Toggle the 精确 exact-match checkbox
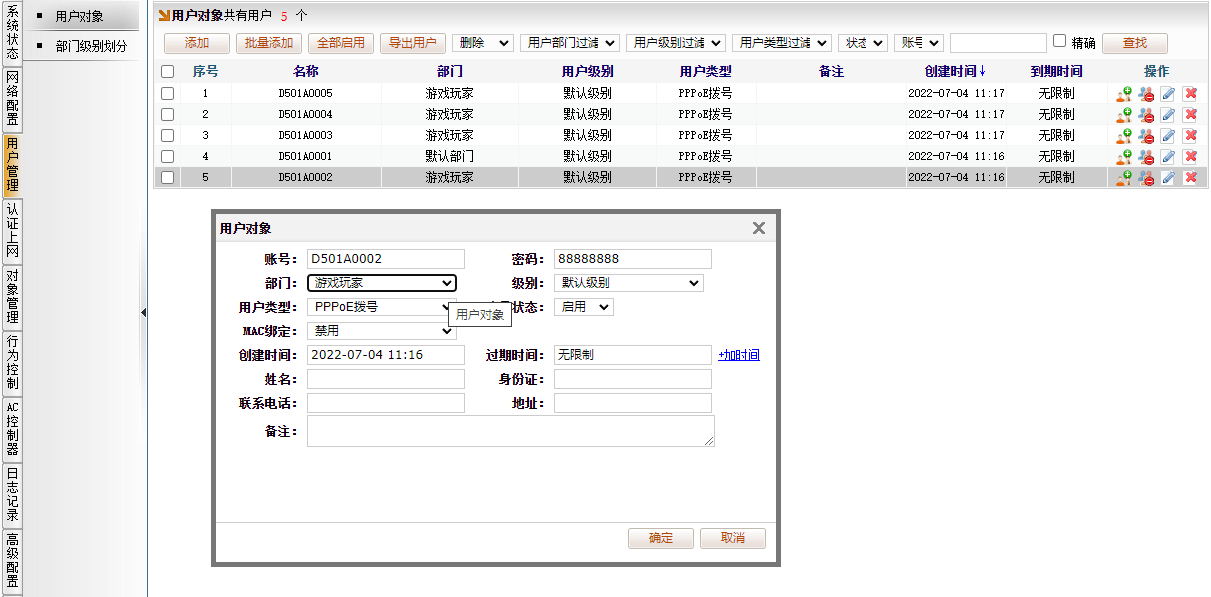Image resolution: width=1211 pixels, height=597 pixels. [1059, 42]
